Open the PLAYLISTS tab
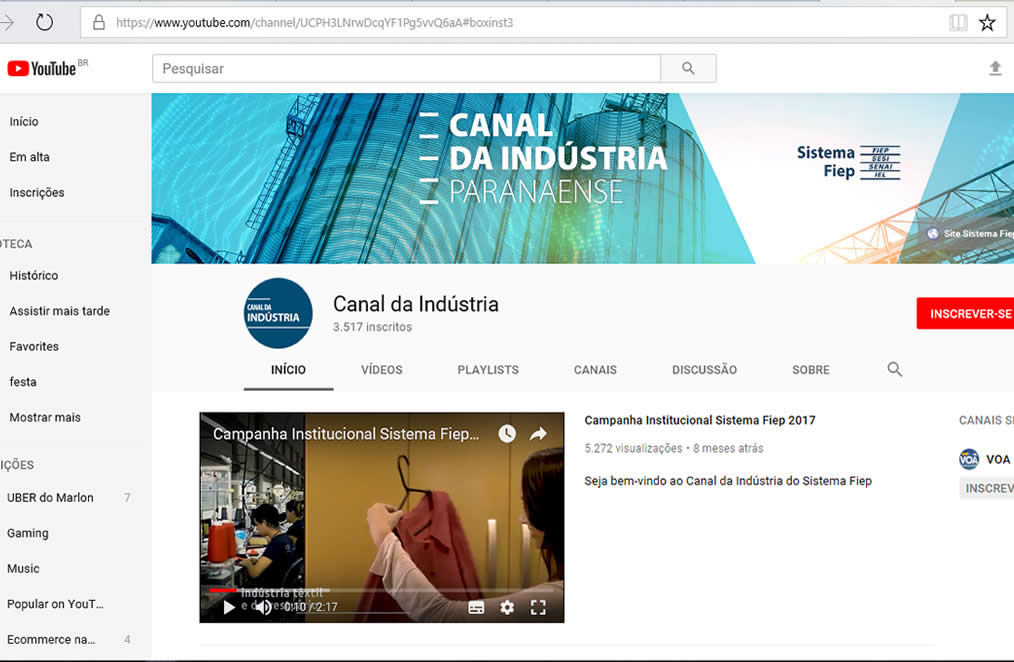This screenshot has height=662, width=1014. pos(488,370)
